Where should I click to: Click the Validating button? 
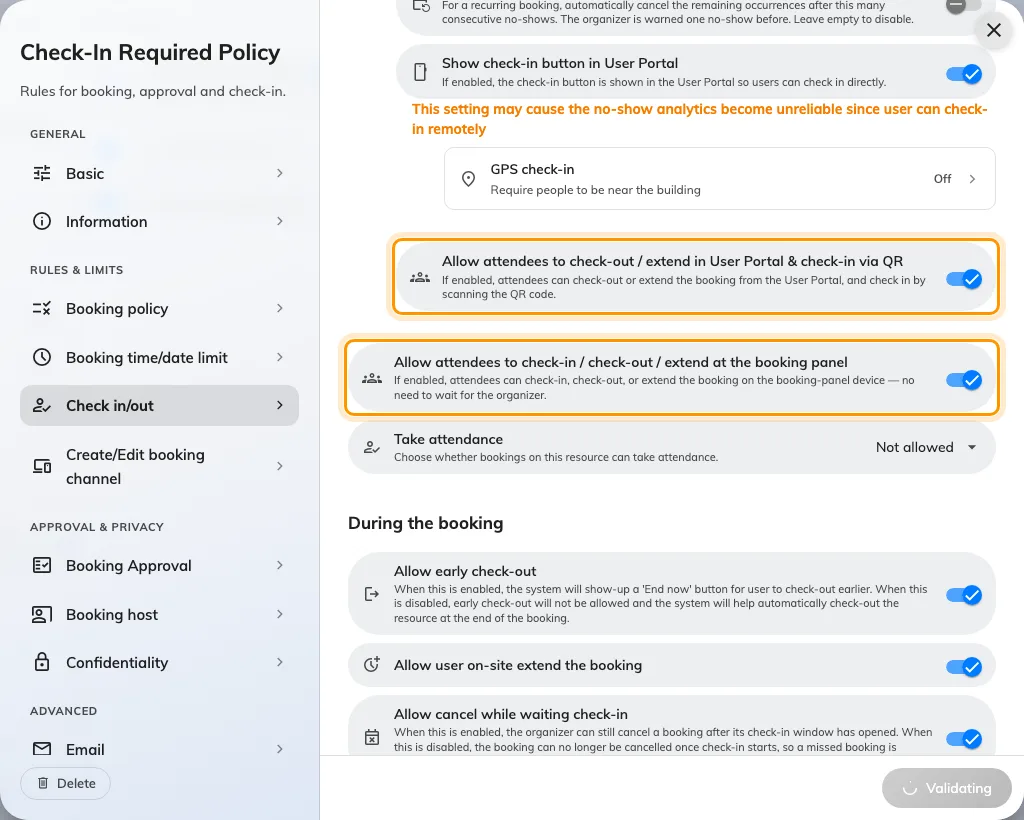point(946,788)
